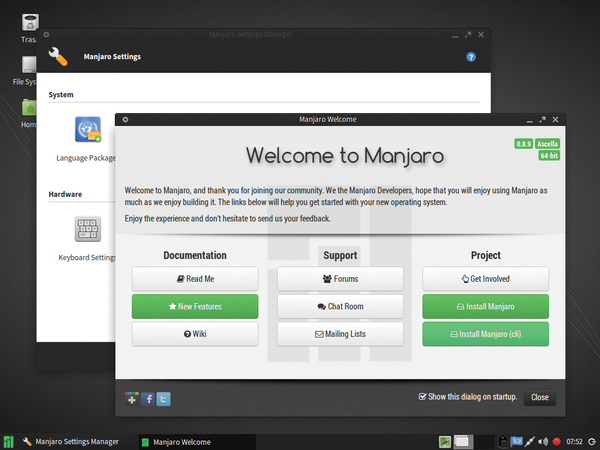Click the blue flag keyboard layout tray icon
The height and width of the screenshot is (450, 600).
pos(517,441)
